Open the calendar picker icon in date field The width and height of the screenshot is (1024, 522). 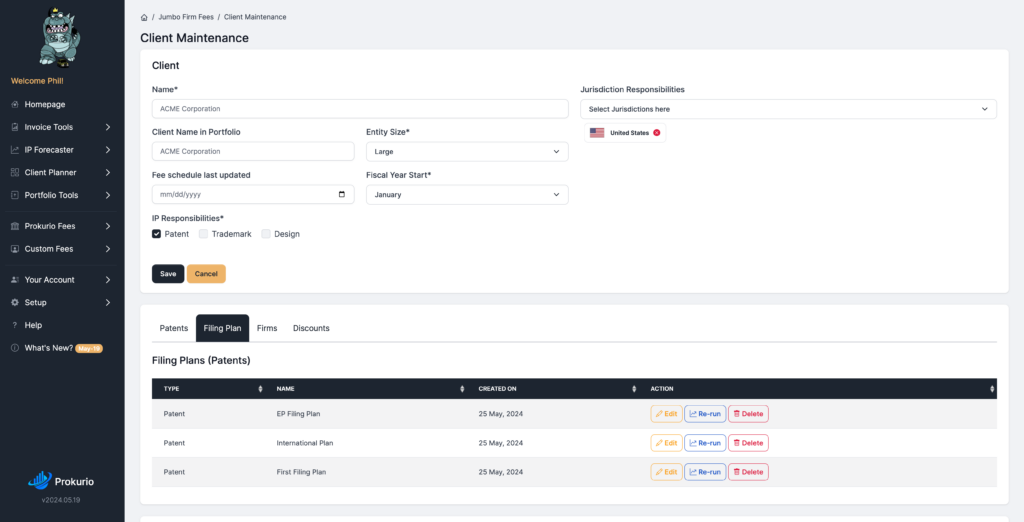342,194
